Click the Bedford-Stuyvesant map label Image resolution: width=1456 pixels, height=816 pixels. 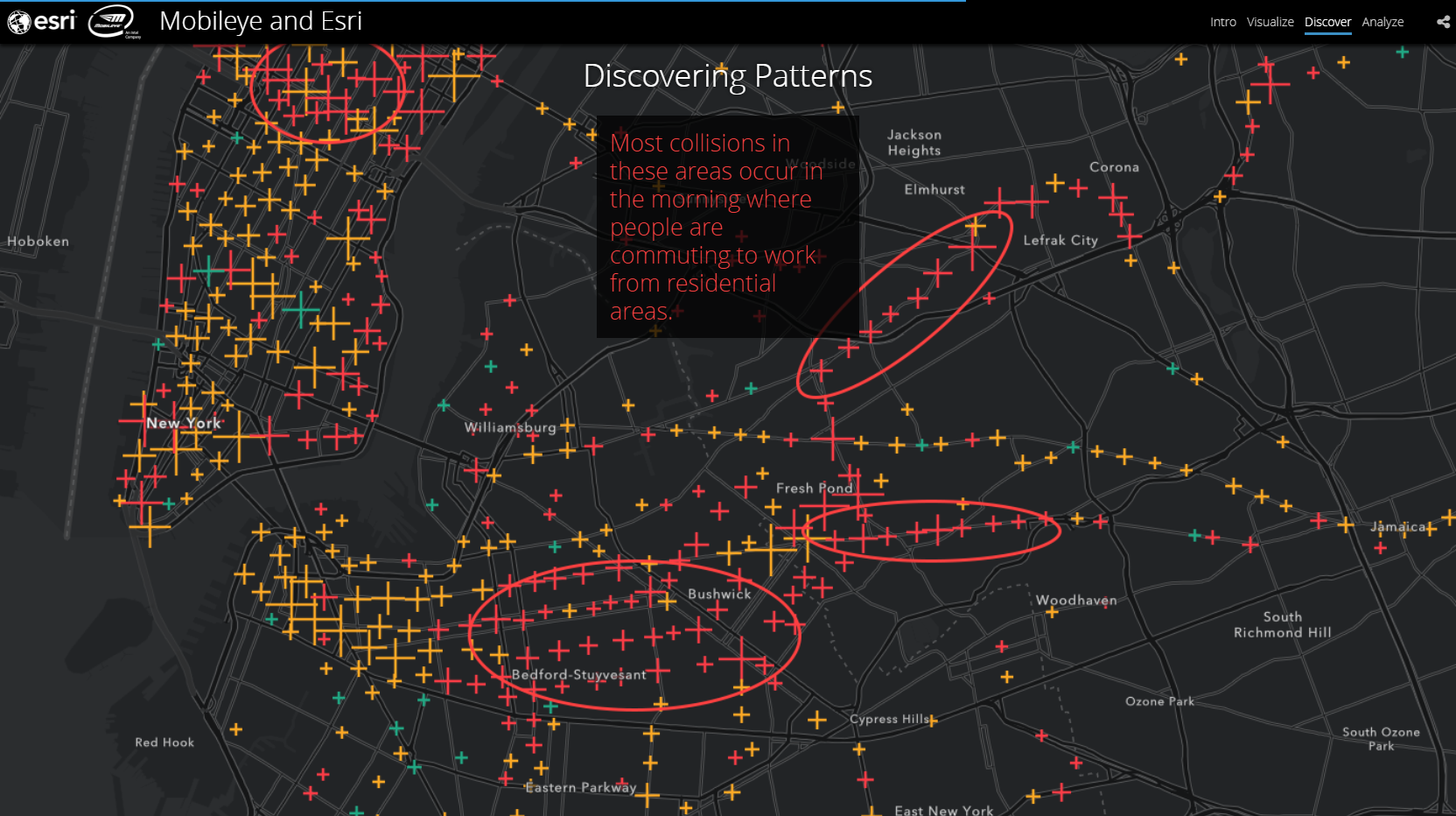click(x=578, y=675)
